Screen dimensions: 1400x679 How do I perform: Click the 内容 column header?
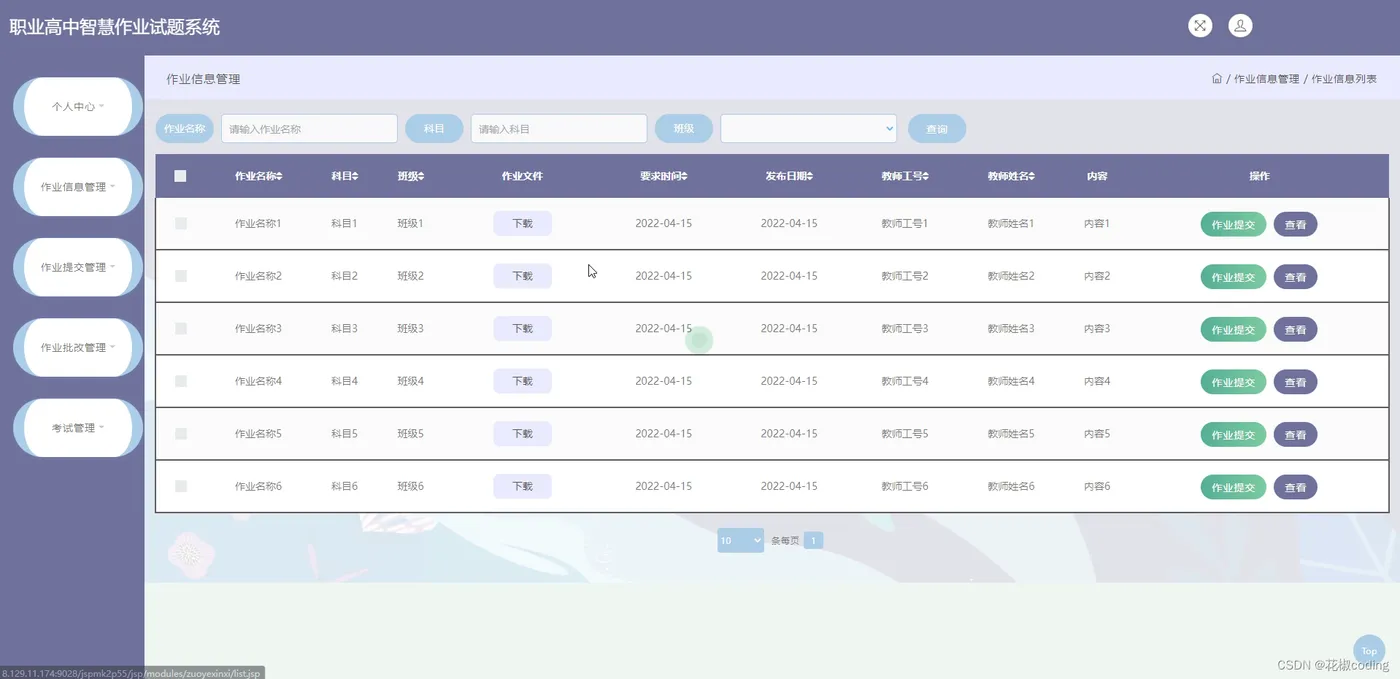(1097, 176)
